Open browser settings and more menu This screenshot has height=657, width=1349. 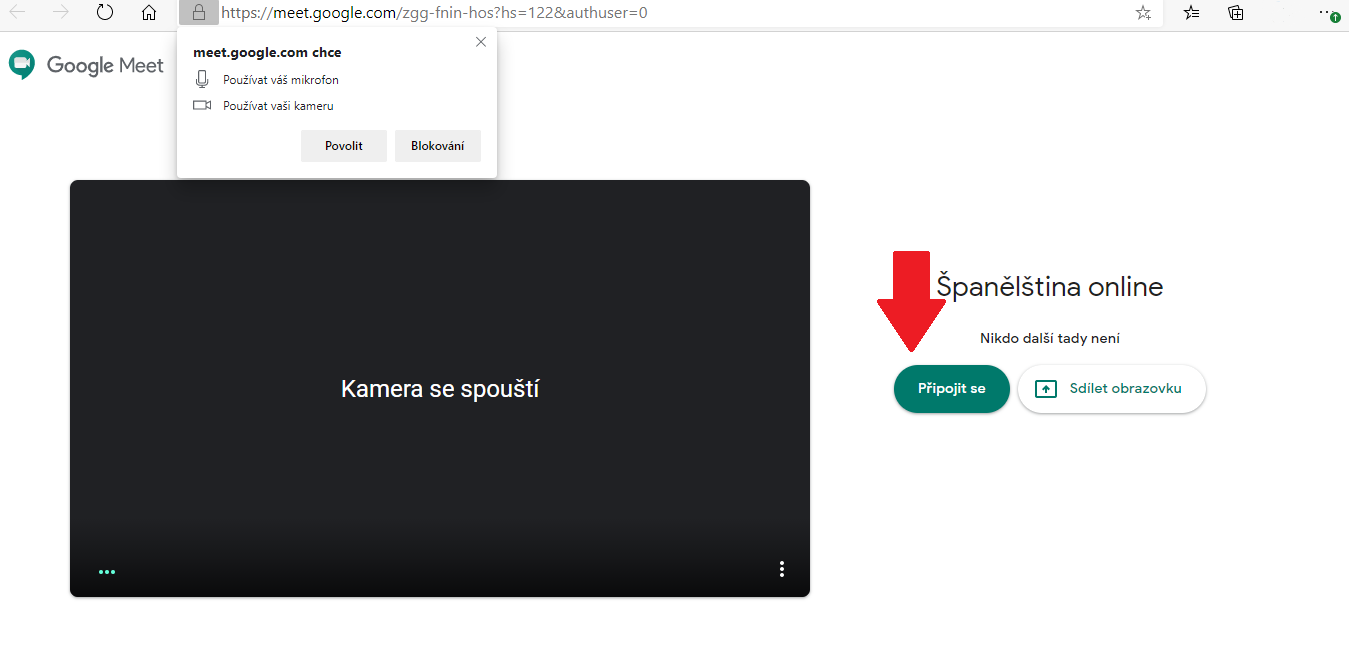pos(1329,13)
